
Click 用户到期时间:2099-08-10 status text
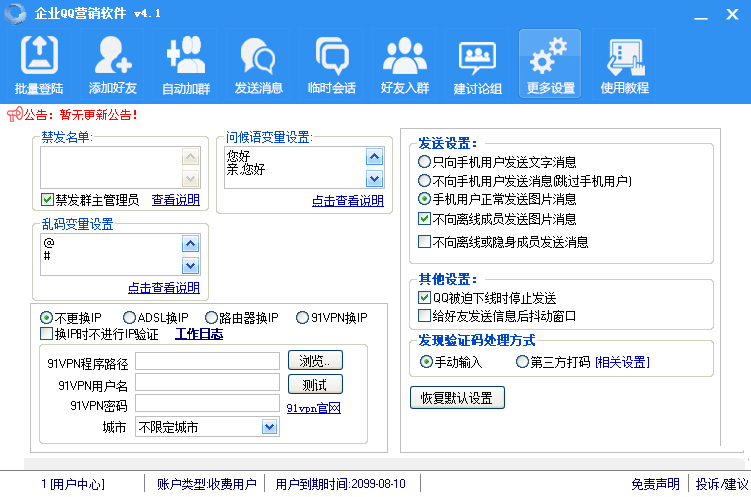[341, 484]
